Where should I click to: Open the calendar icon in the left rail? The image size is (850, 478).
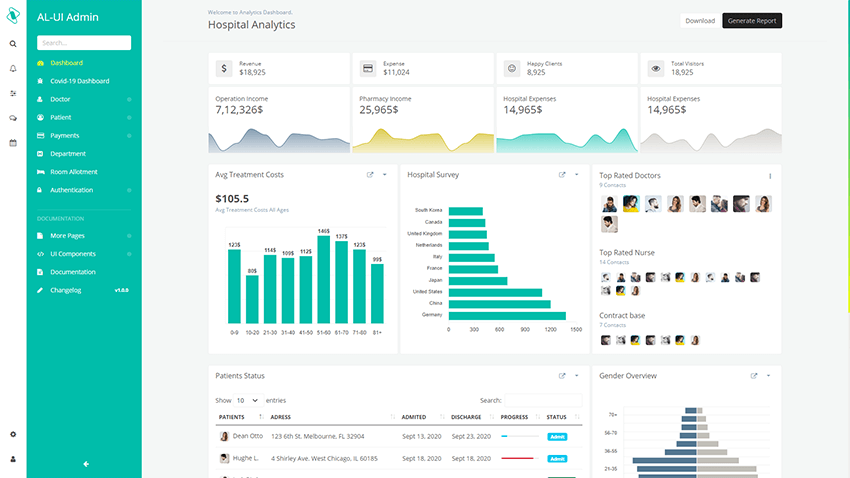[13, 143]
